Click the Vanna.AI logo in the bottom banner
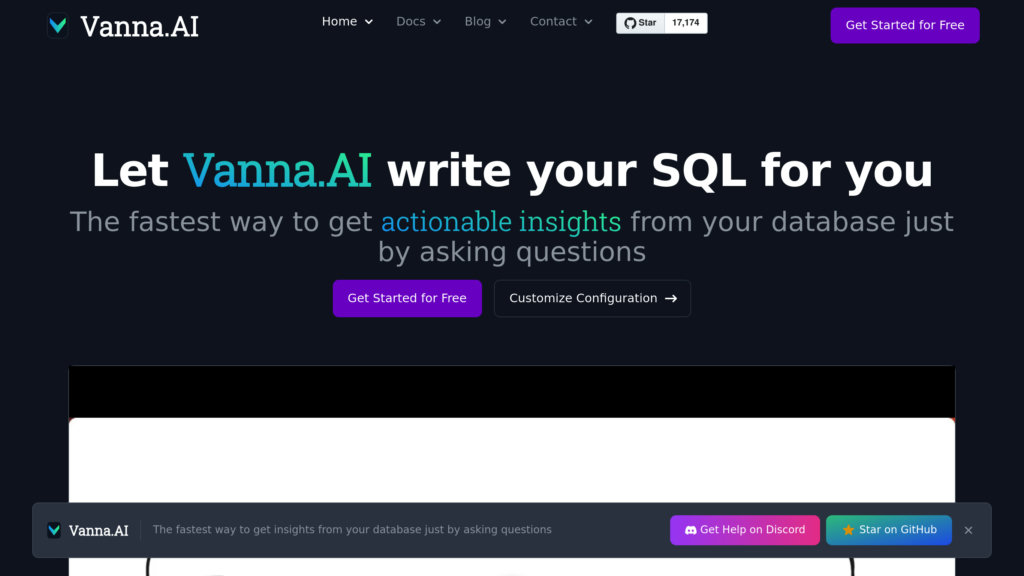This screenshot has height=576, width=1024. 88,530
